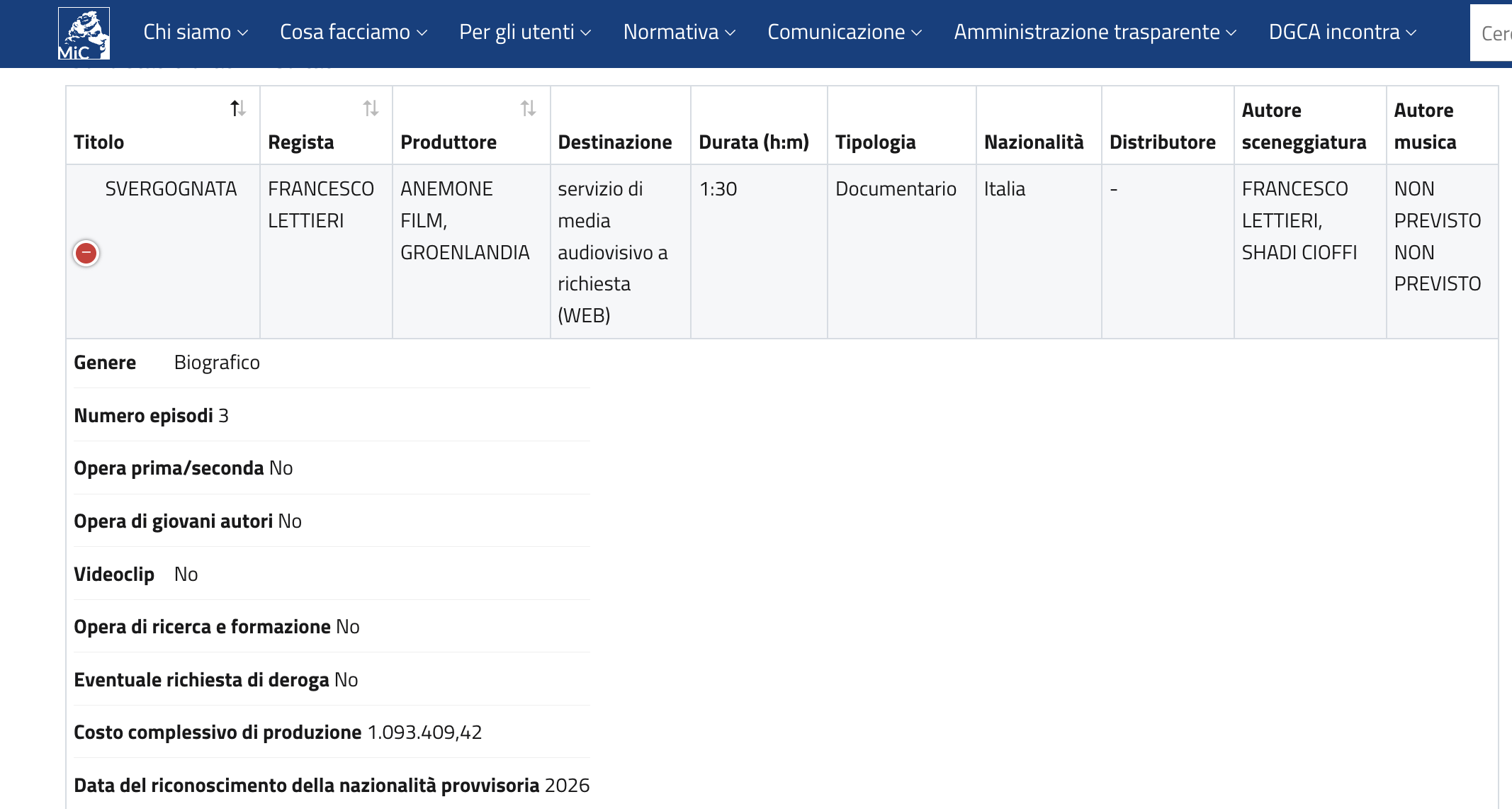The height and width of the screenshot is (809, 1512).
Task: Click the MiC logo icon
Action: [x=84, y=33]
